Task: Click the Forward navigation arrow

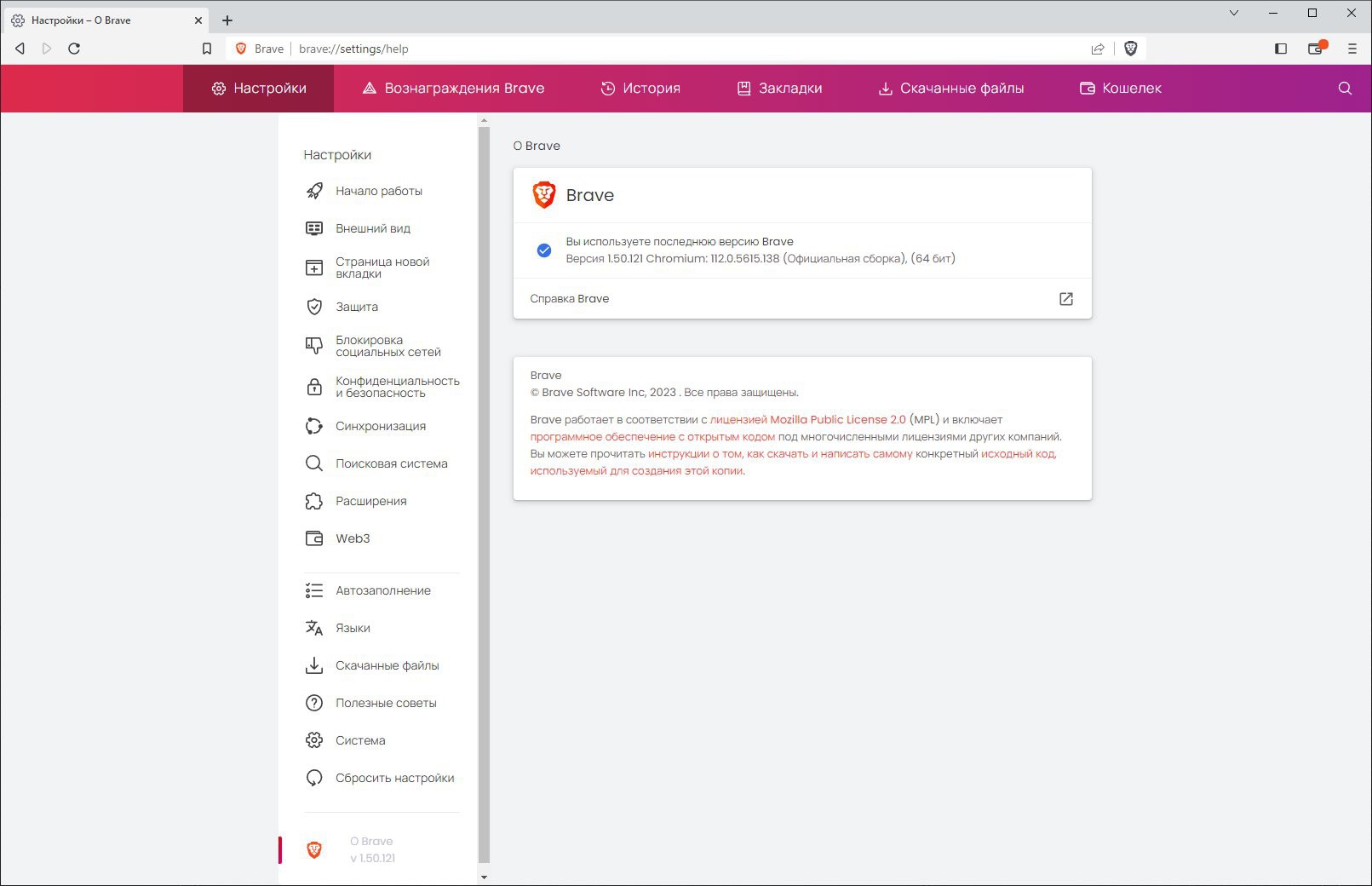Action: (47, 49)
